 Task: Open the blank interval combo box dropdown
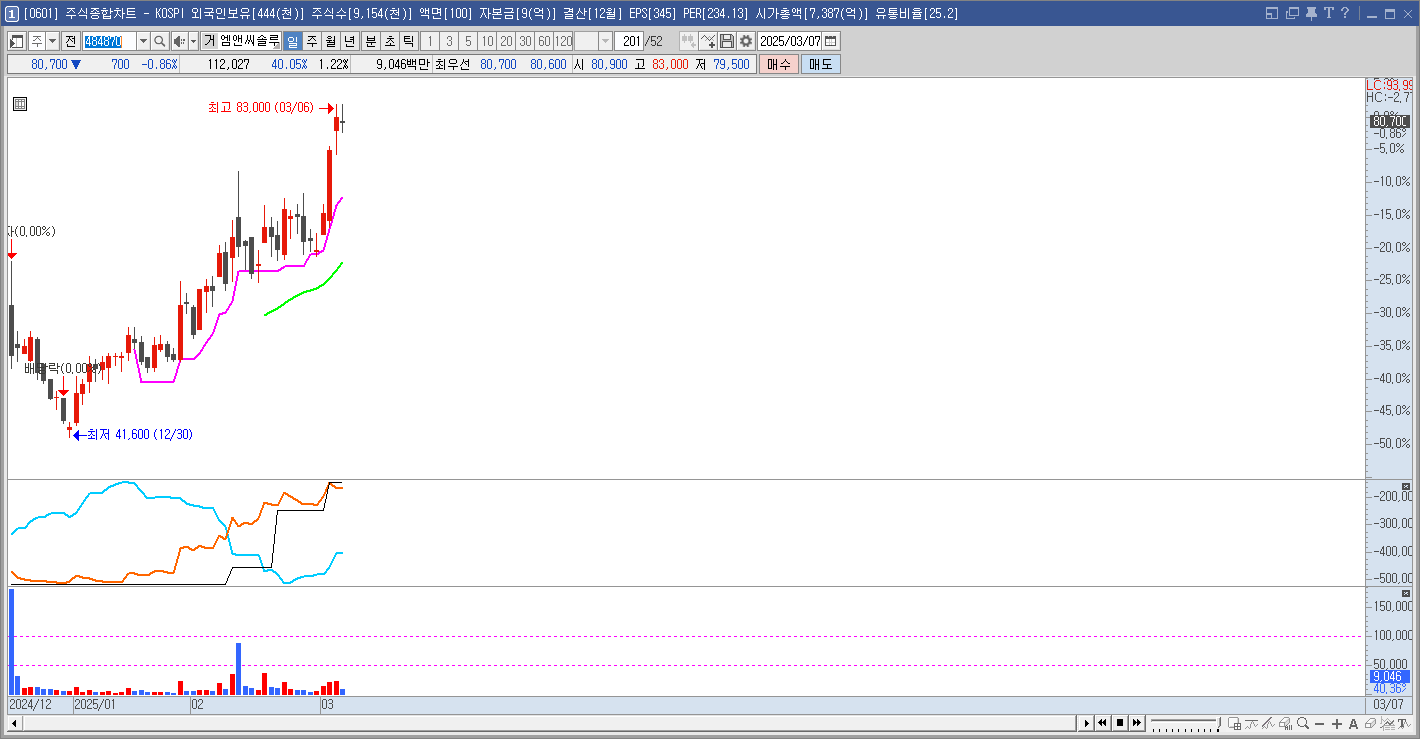pos(605,41)
